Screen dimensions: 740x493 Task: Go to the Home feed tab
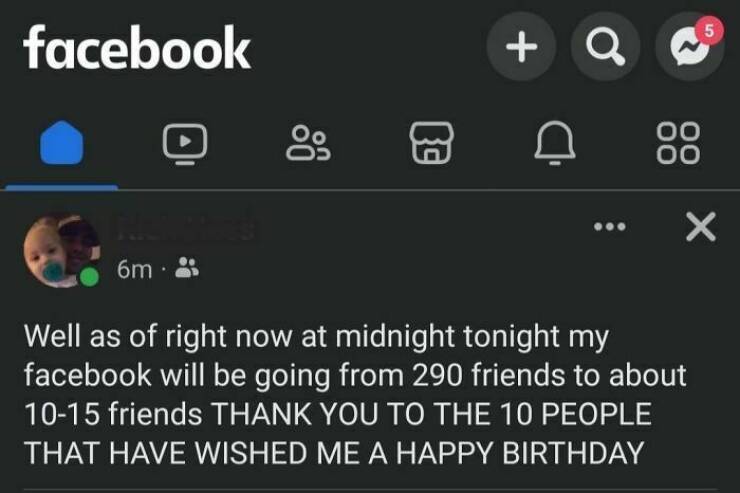(62, 143)
